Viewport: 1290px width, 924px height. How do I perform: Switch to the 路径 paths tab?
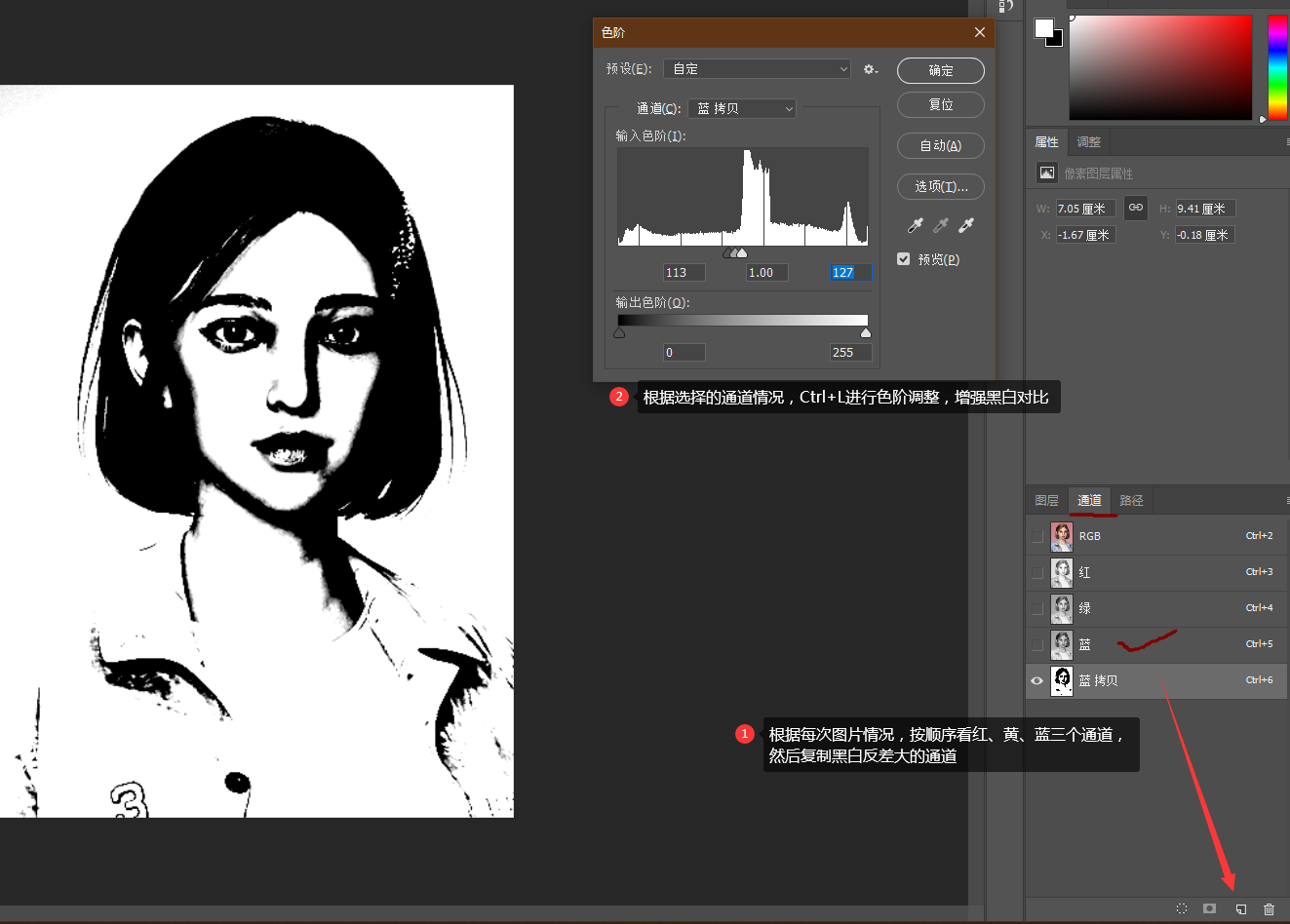click(x=1131, y=500)
